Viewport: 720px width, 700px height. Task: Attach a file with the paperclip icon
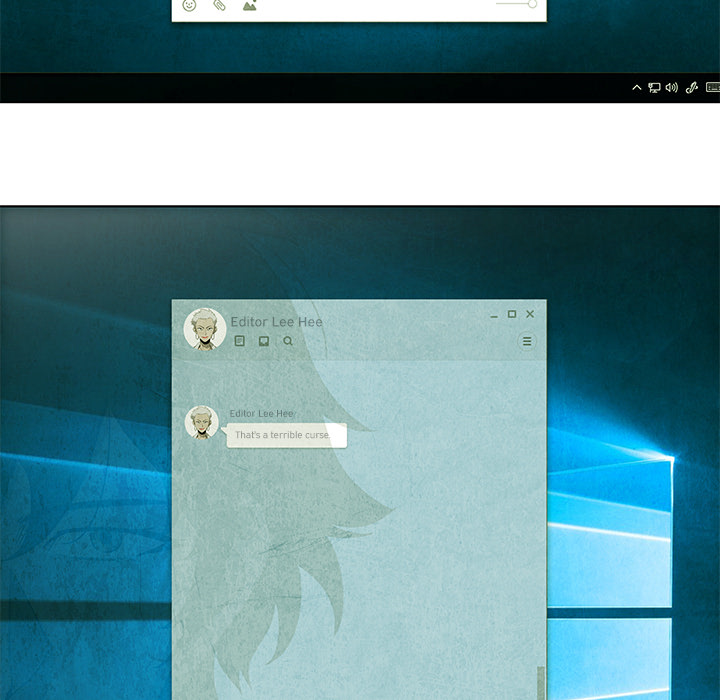coord(219,5)
